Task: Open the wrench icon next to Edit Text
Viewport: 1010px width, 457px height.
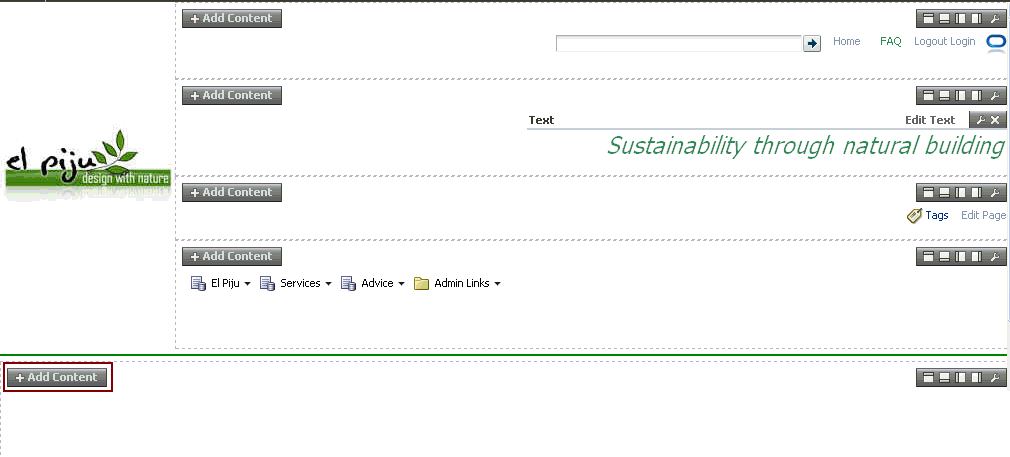Action: [x=980, y=120]
